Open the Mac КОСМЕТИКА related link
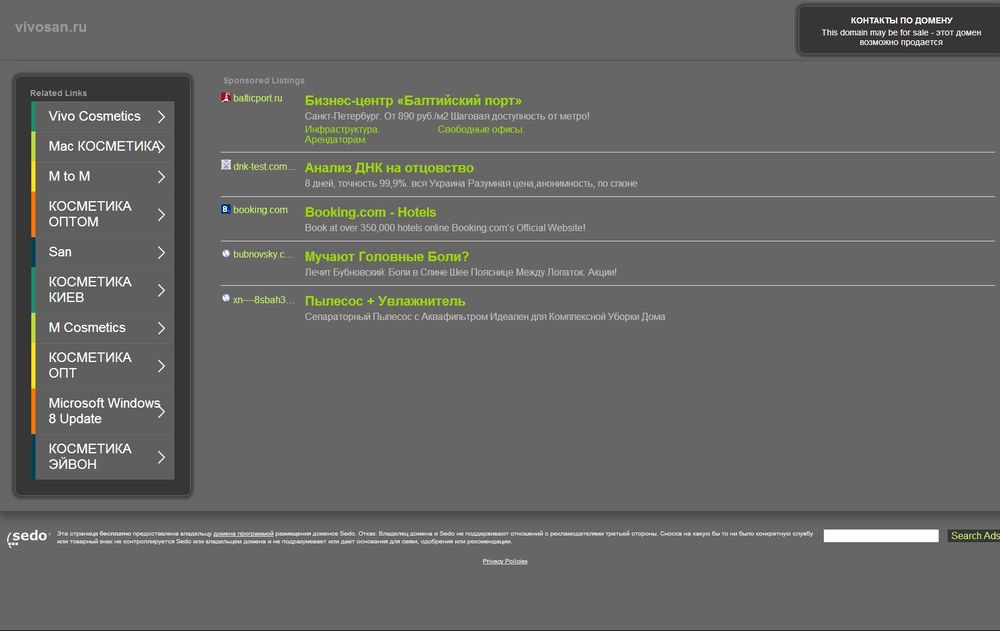 (x=103, y=146)
